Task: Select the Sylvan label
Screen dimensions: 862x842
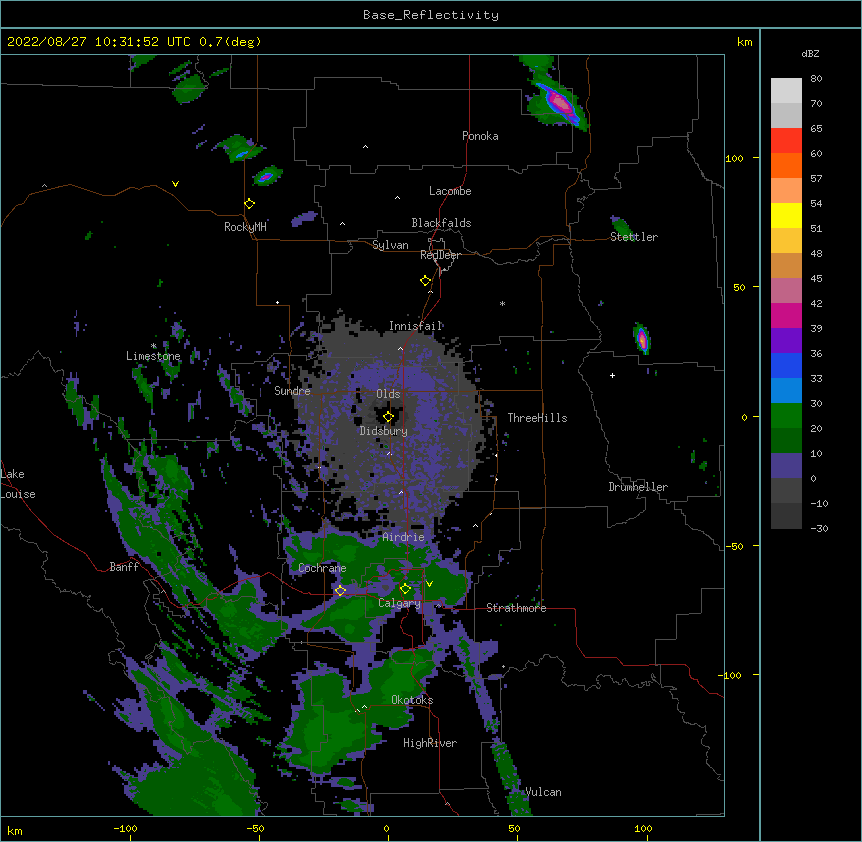Action: [390, 245]
